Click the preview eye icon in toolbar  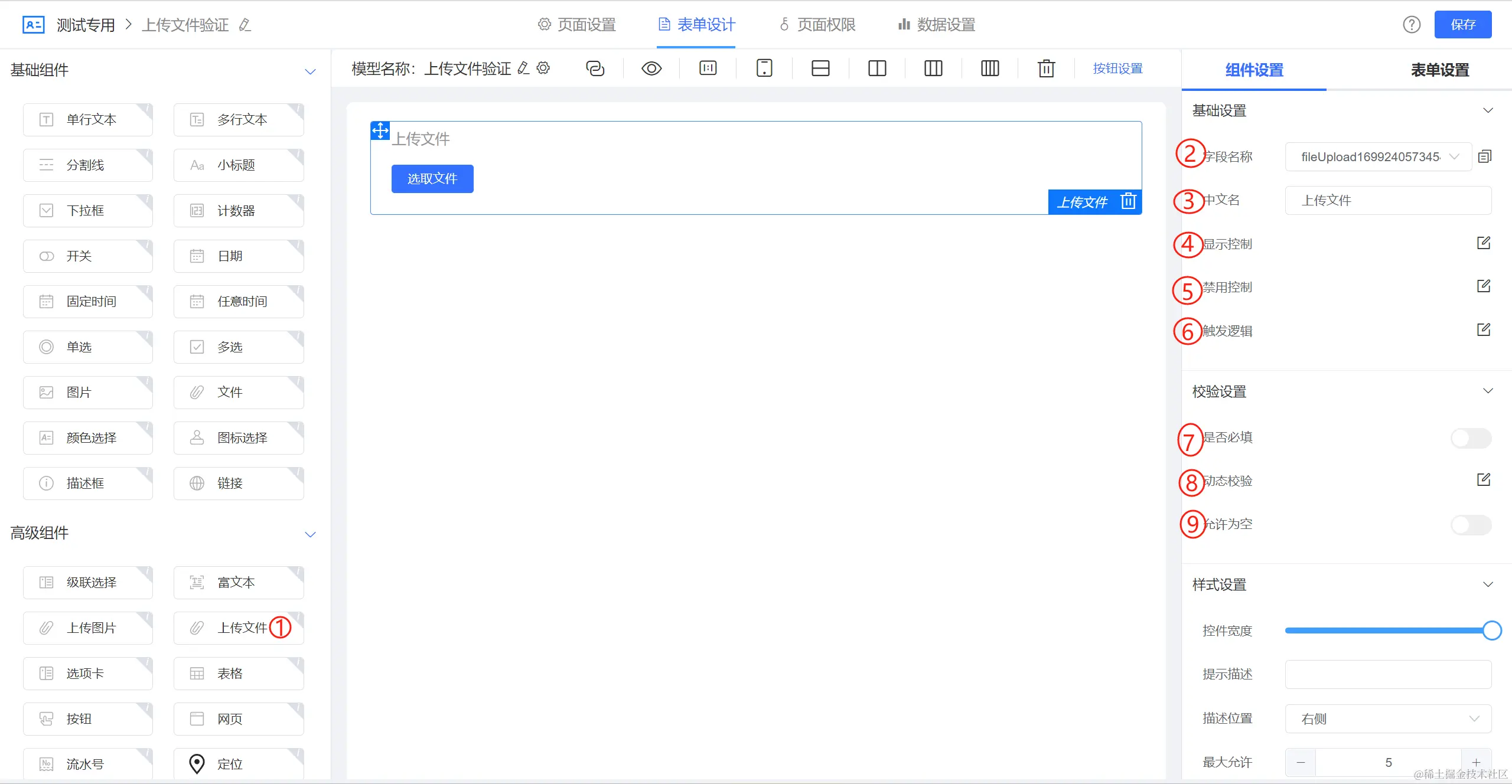tap(651, 68)
